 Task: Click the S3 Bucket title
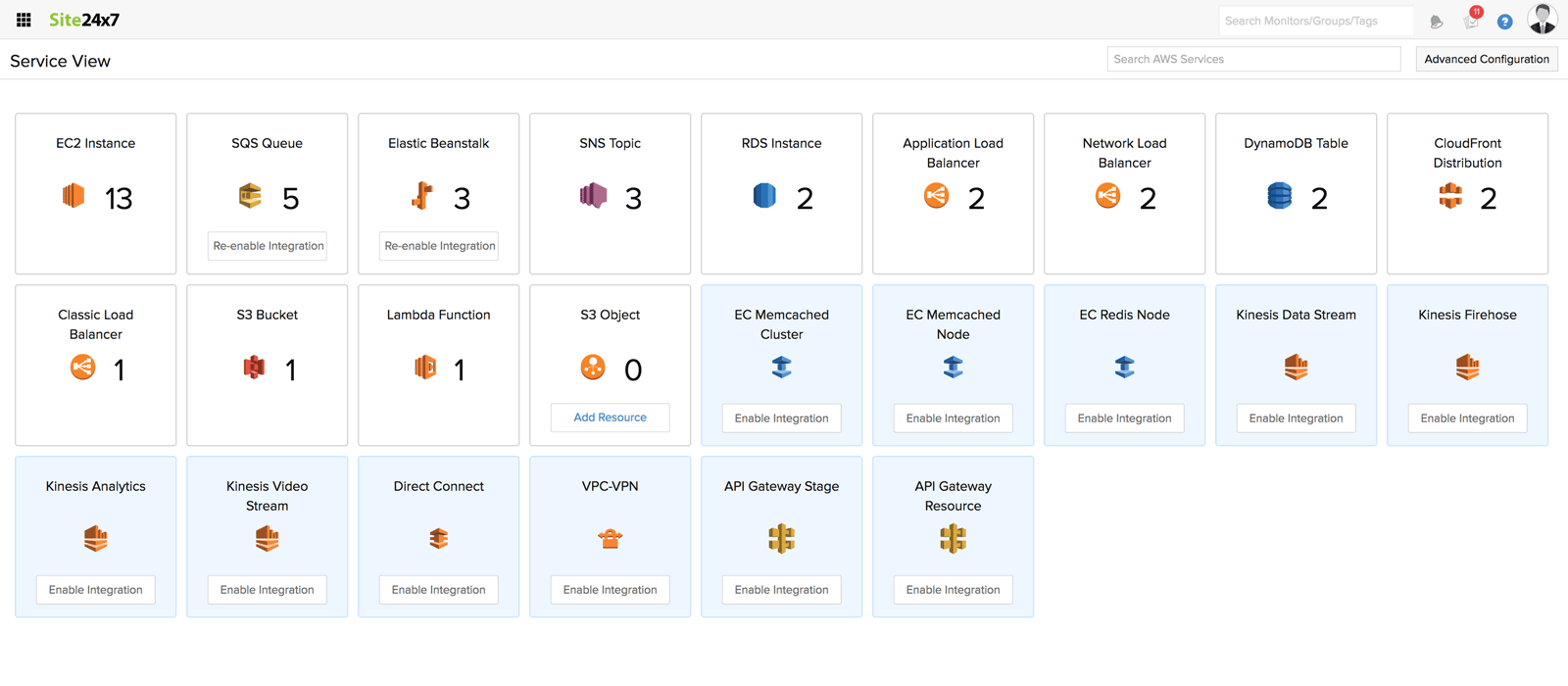tap(267, 315)
